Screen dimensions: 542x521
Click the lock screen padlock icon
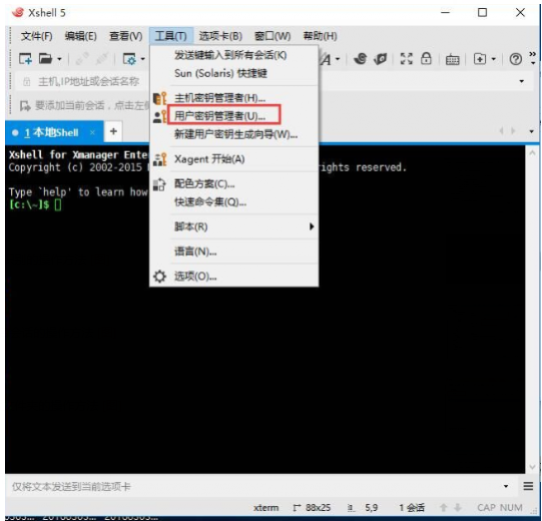click(x=426, y=58)
